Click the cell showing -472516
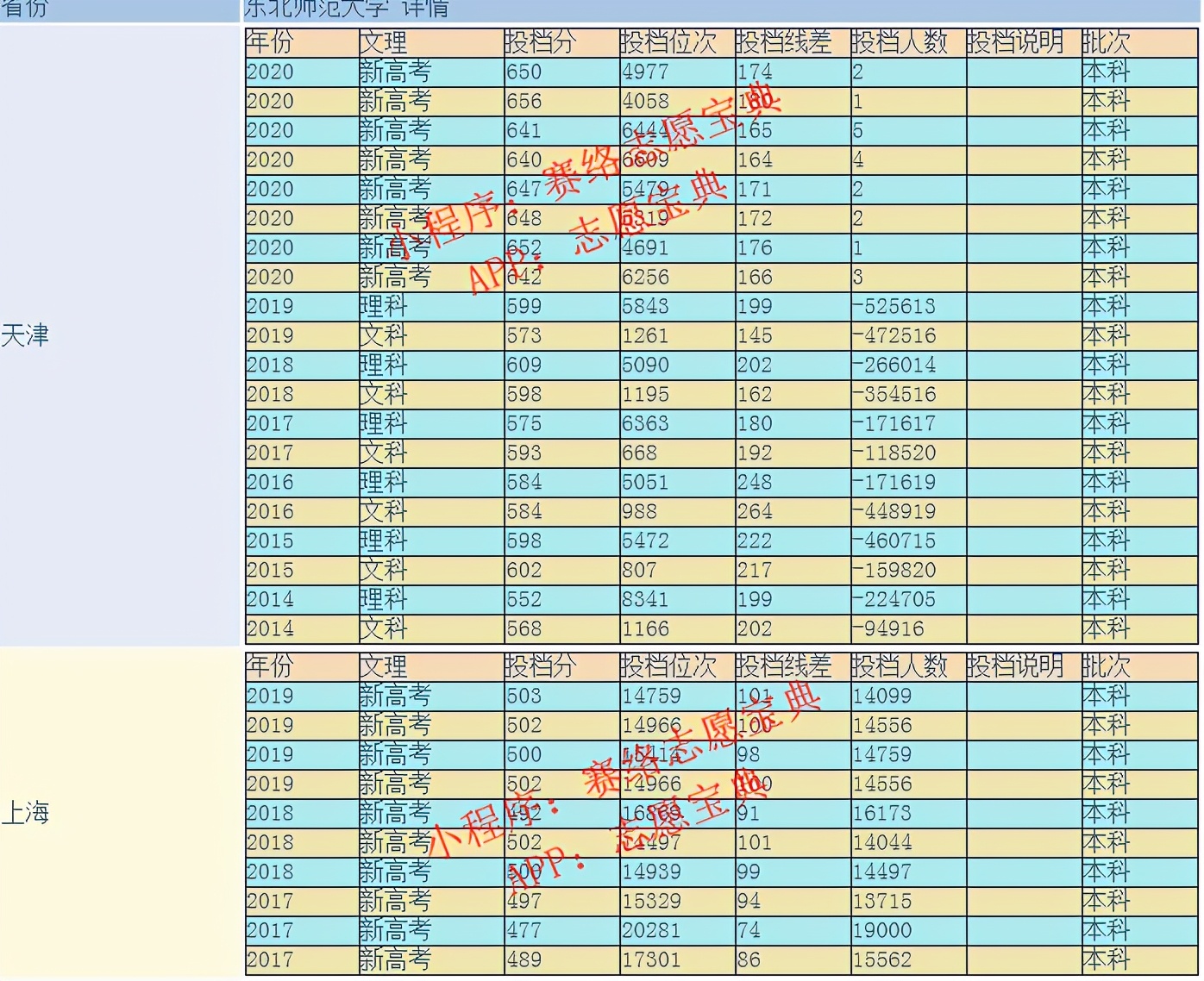Image resolution: width=1204 pixels, height=981 pixels. tap(908, 335)
